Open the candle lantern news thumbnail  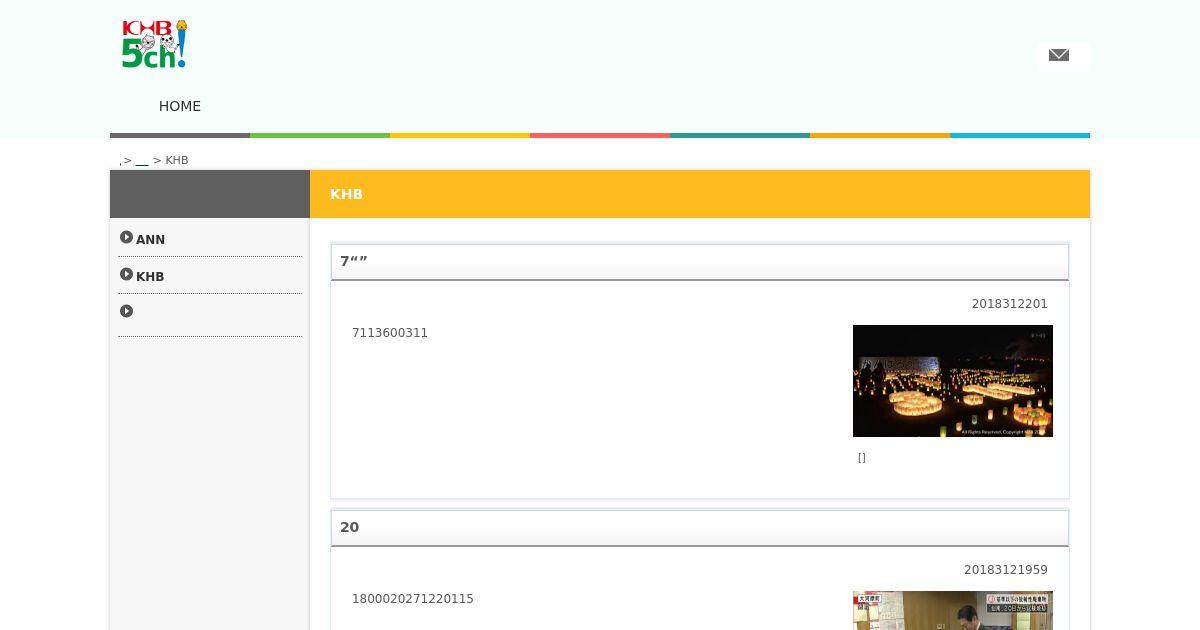click(x=953, y=381)
